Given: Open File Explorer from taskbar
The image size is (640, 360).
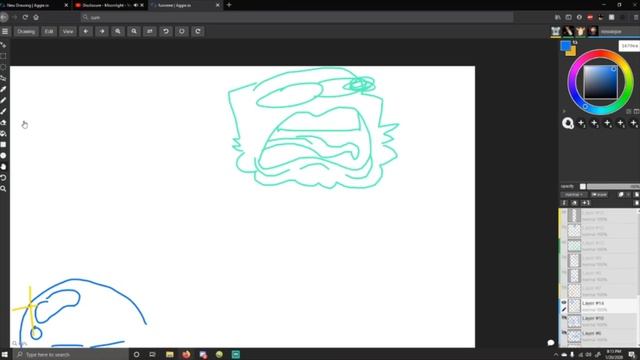Looking at the screenshot, I should (170, 354).
